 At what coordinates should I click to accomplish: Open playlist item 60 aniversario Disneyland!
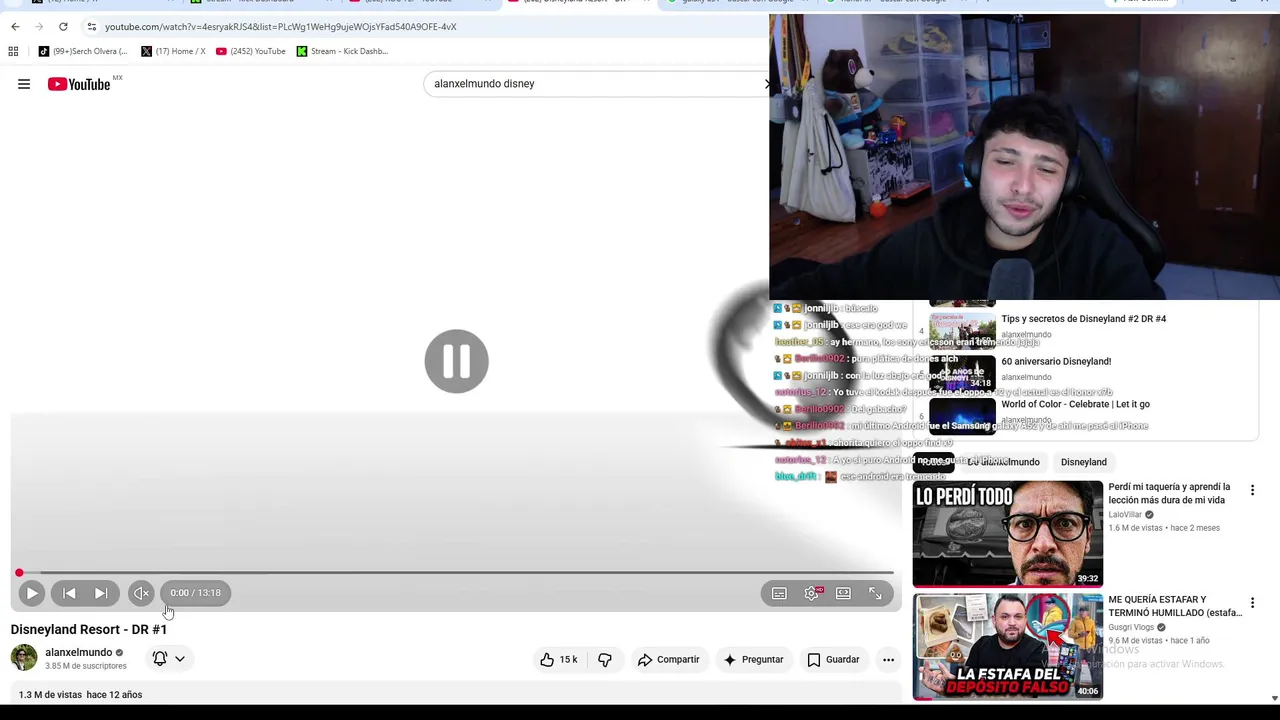1056,362
